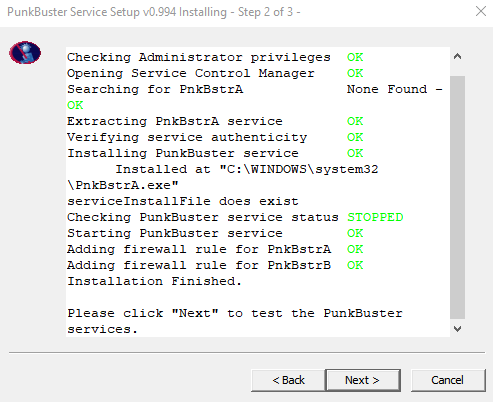
Task: Close the PunkBuster Service Setup window
Action: (x=481, y=11)
